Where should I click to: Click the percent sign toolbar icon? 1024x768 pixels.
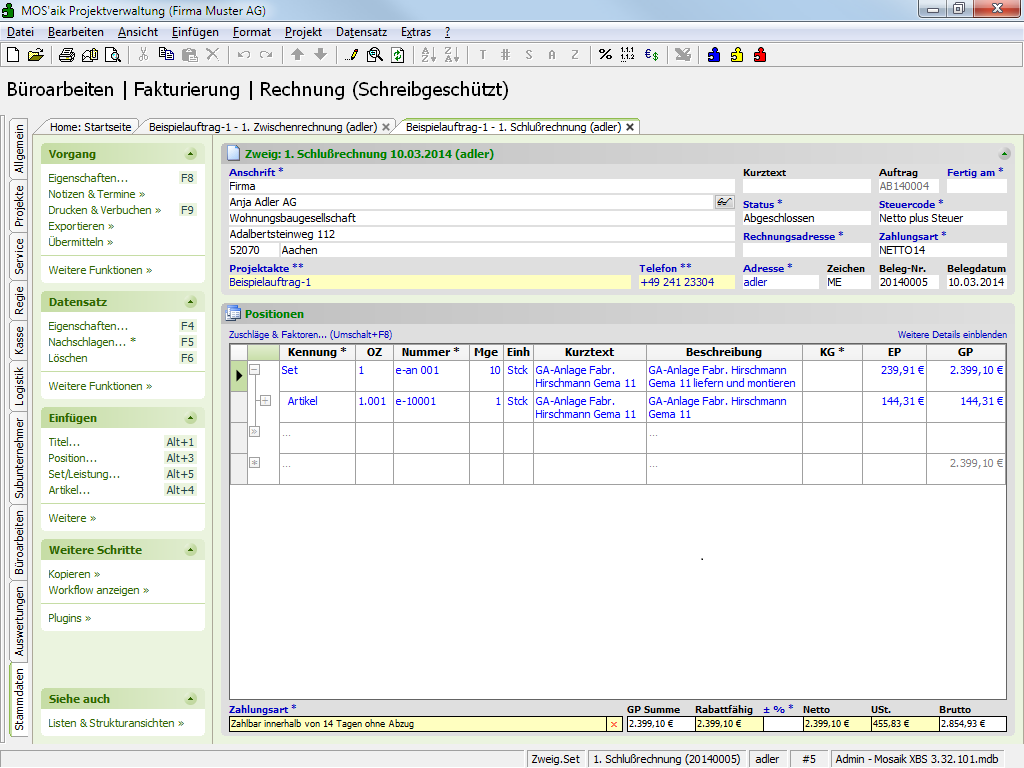tap(605, 55)
